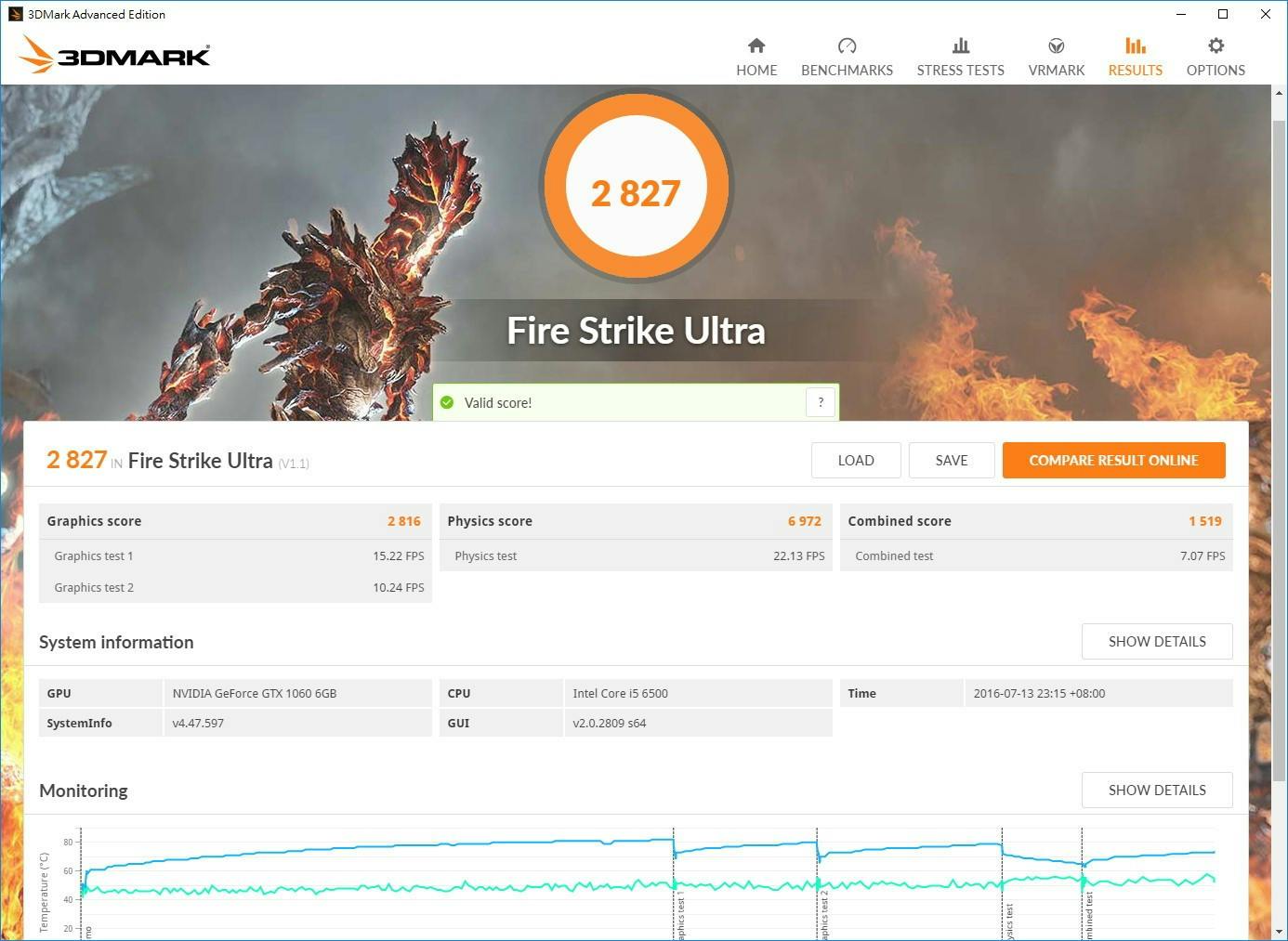Click the Physics test row
The height and width of the screenshot is (941, 1288).
click(636, 555)
